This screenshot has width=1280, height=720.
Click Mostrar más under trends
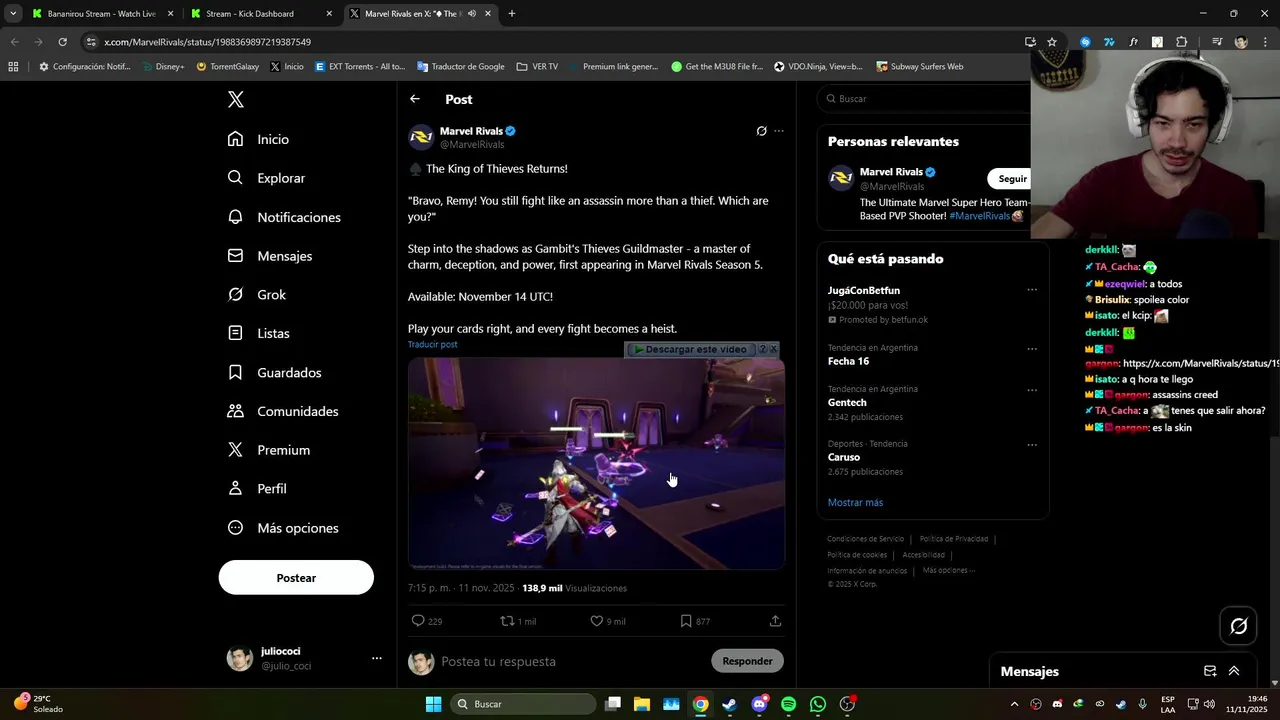(x=855, y=502)
